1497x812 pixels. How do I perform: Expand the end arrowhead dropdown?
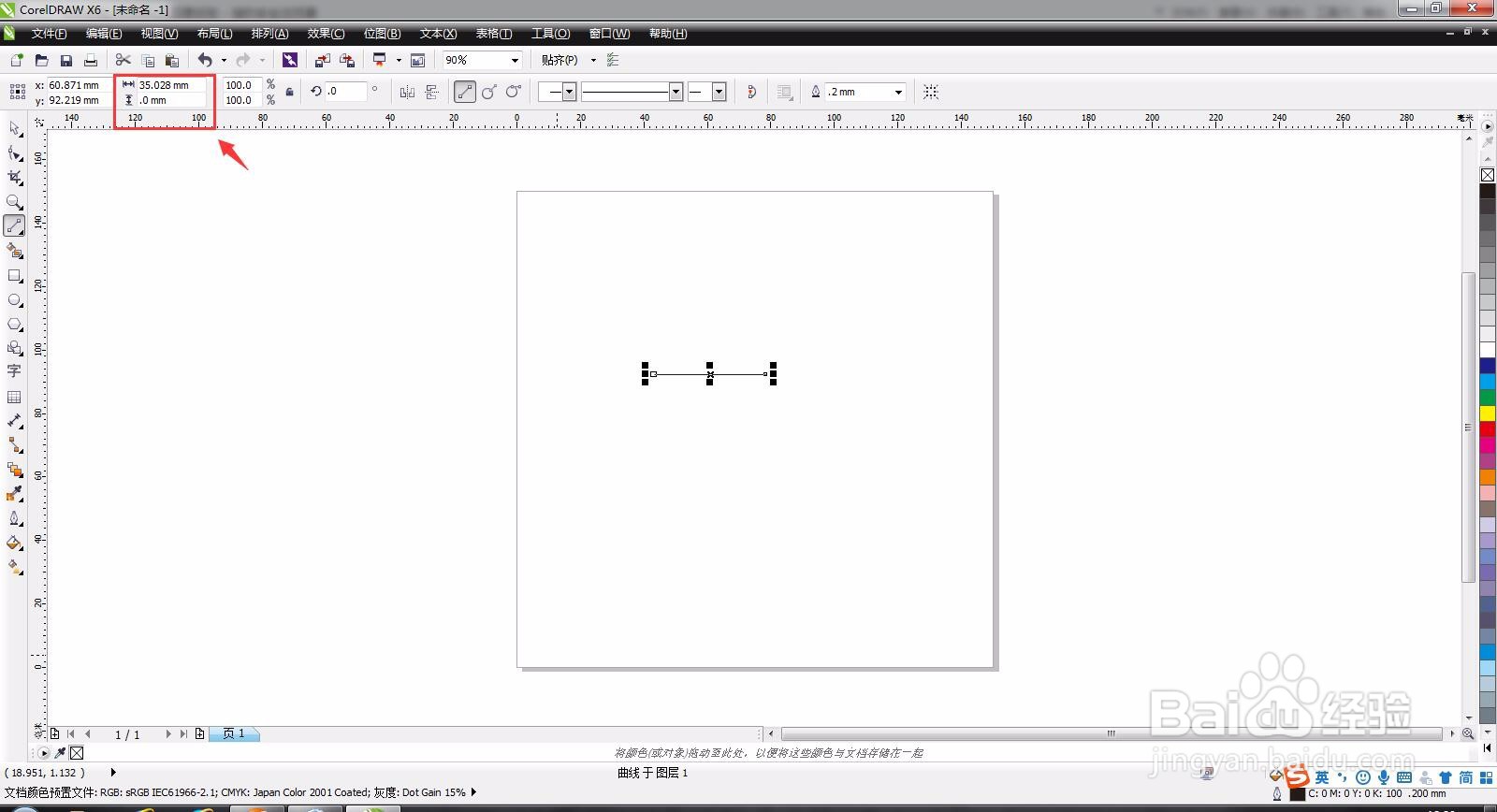click(x=719, y=92)
